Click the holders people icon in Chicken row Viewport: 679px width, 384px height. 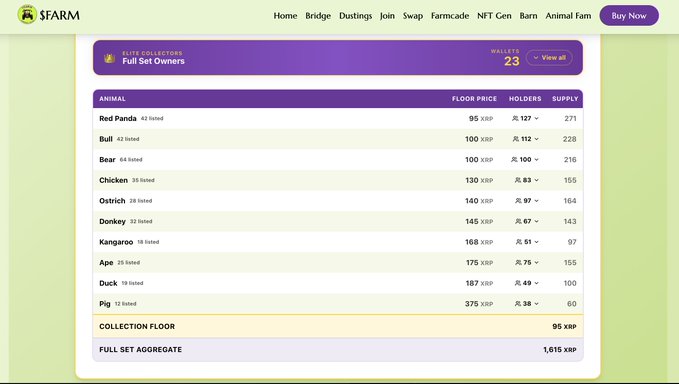(518, 180)
